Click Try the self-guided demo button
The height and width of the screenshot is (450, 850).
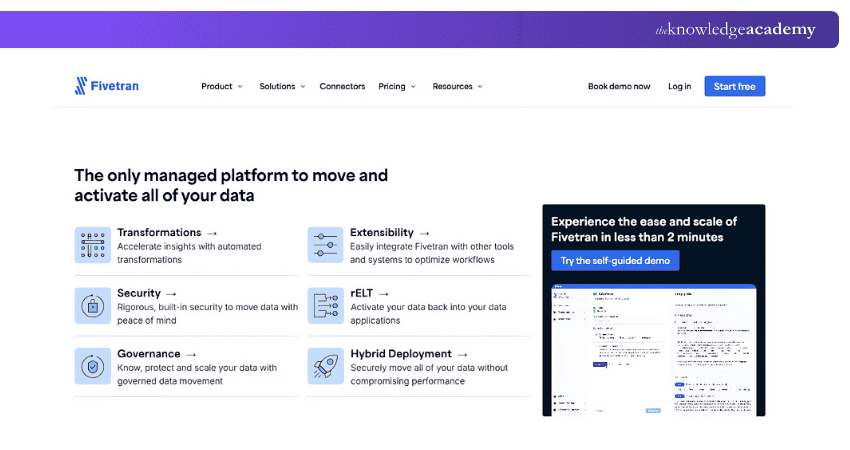pos(615,261)
